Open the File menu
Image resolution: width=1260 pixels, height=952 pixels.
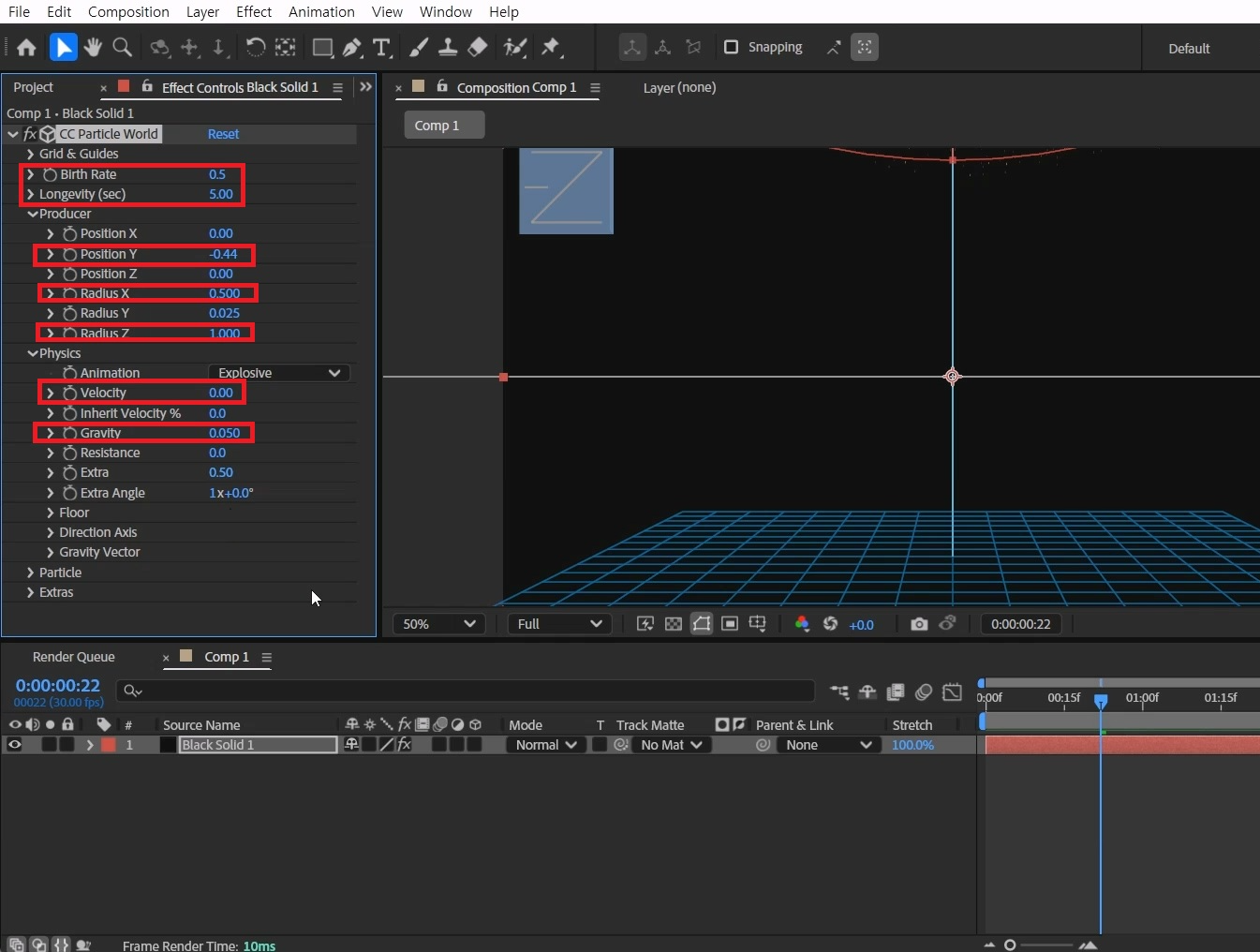click(x=19, y=11)
